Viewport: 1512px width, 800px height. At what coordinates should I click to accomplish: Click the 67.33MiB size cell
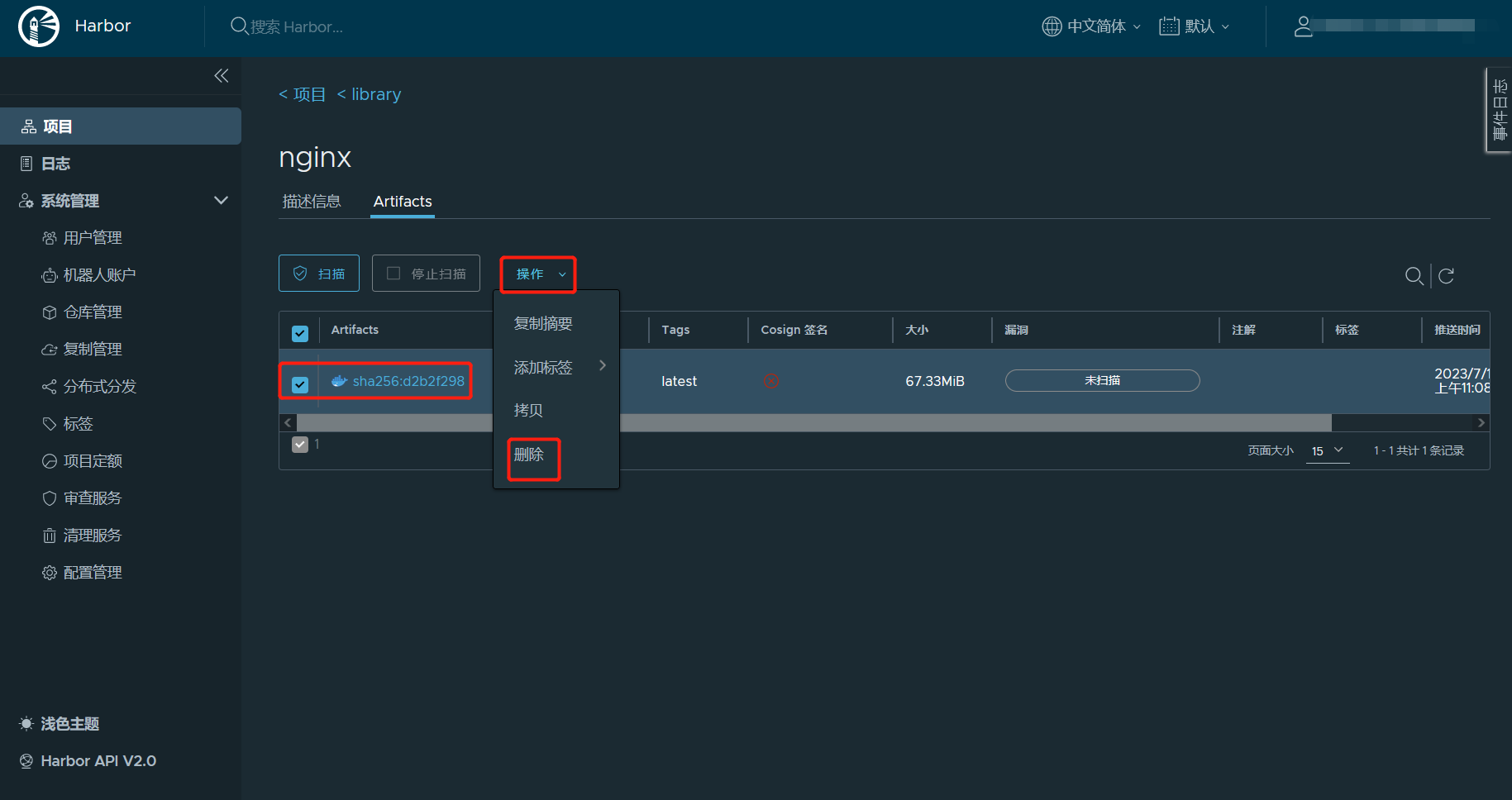[935, 381]
